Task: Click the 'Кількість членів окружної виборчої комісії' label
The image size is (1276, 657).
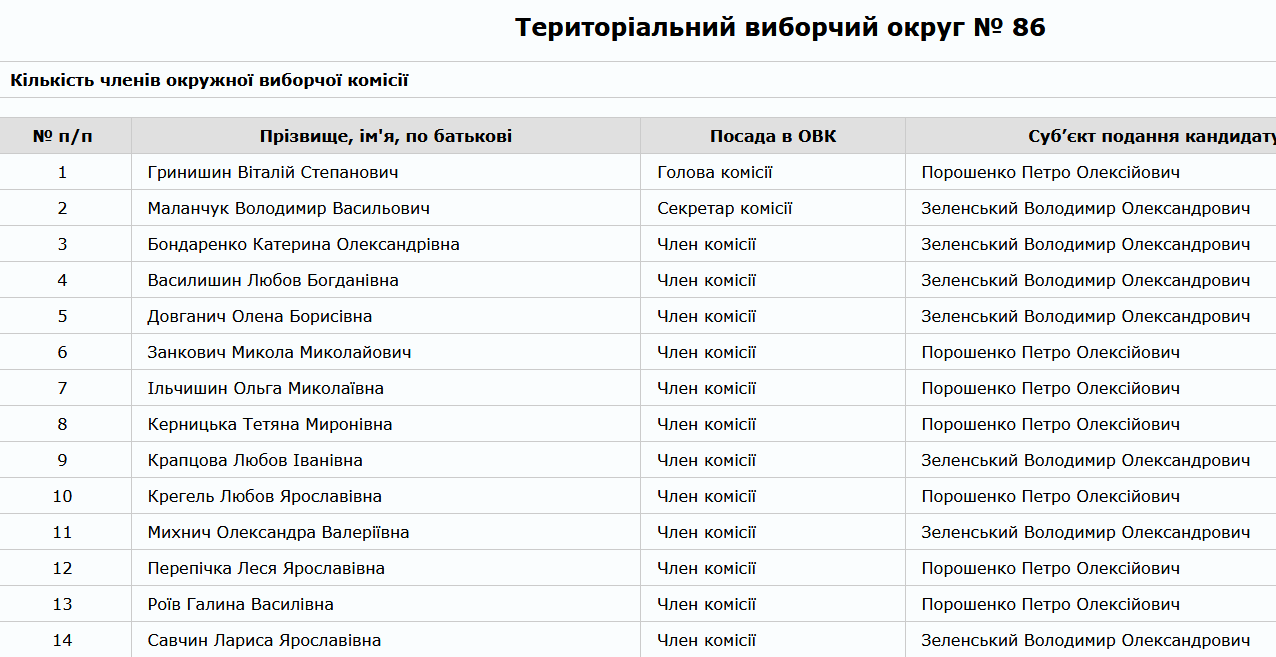Action: [209, 81]
